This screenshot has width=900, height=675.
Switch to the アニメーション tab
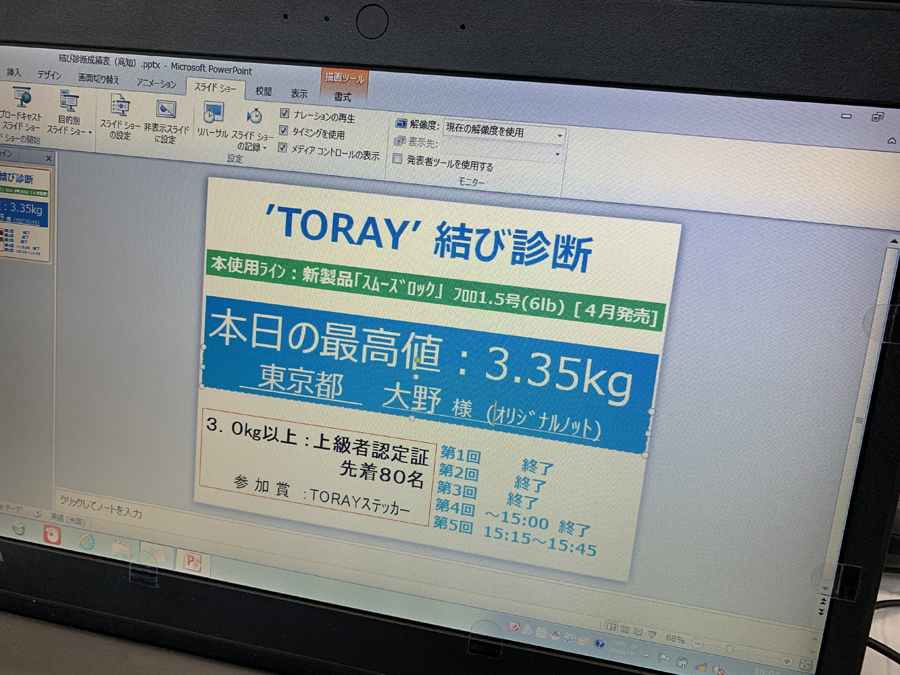coord(156,83)
